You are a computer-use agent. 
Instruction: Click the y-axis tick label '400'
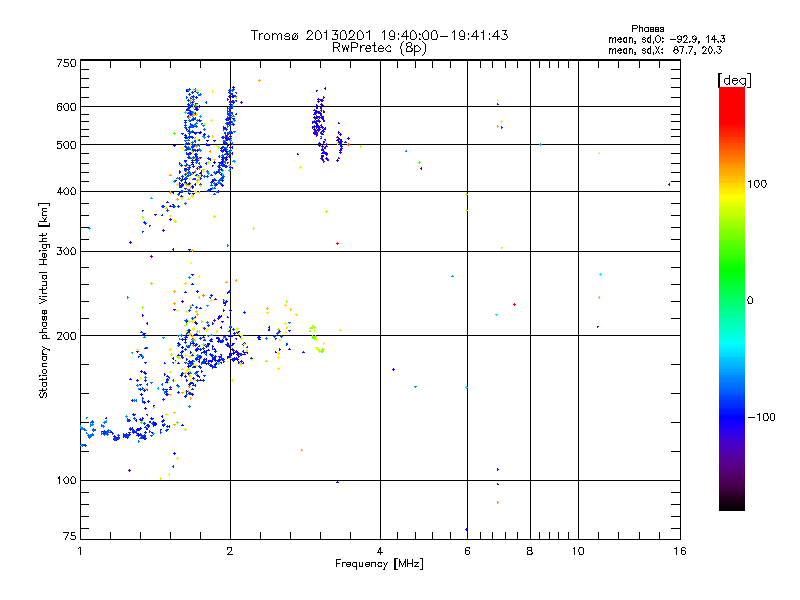[67, 192]
